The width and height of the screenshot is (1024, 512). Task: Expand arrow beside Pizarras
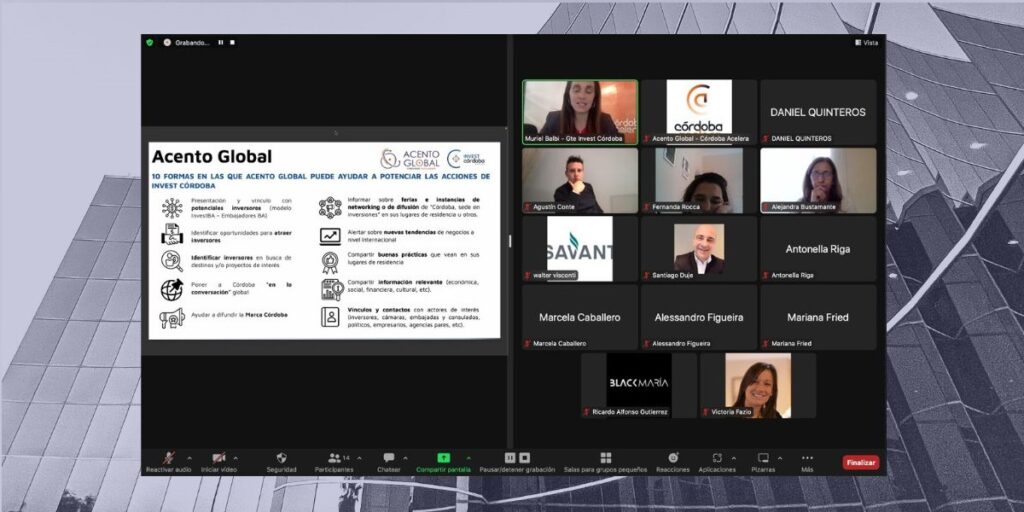(780, 458)
